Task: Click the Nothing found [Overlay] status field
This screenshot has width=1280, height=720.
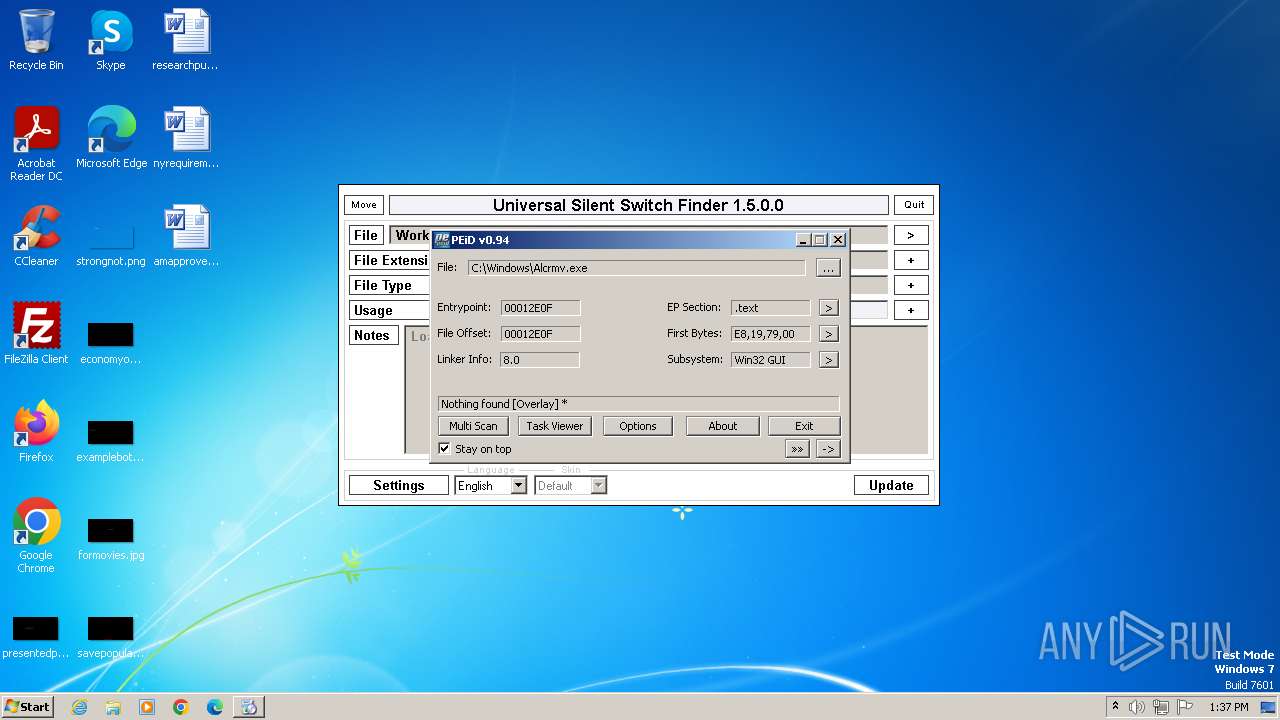Action: click(638, 404)
